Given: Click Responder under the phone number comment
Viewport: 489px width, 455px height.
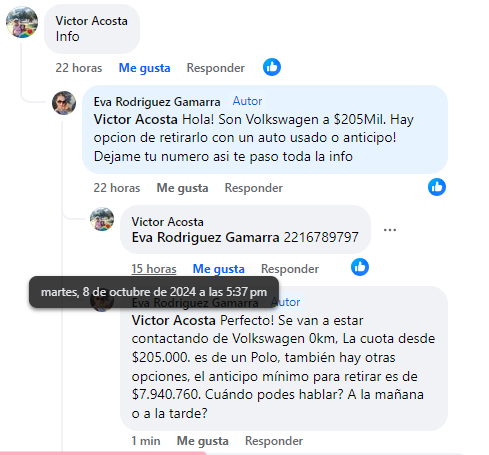Looking at the screenshot, I should (x=290, y=269).
